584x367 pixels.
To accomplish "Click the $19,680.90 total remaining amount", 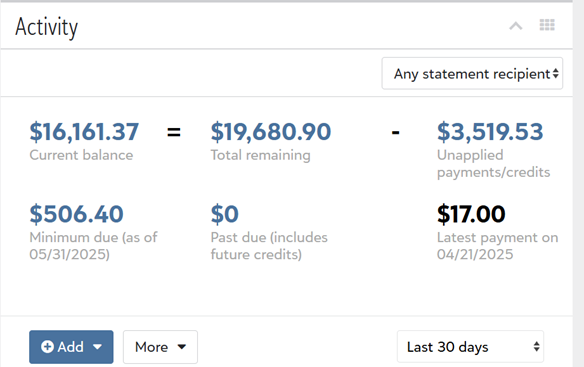I will pyautogui.click(x=271, y=132).
